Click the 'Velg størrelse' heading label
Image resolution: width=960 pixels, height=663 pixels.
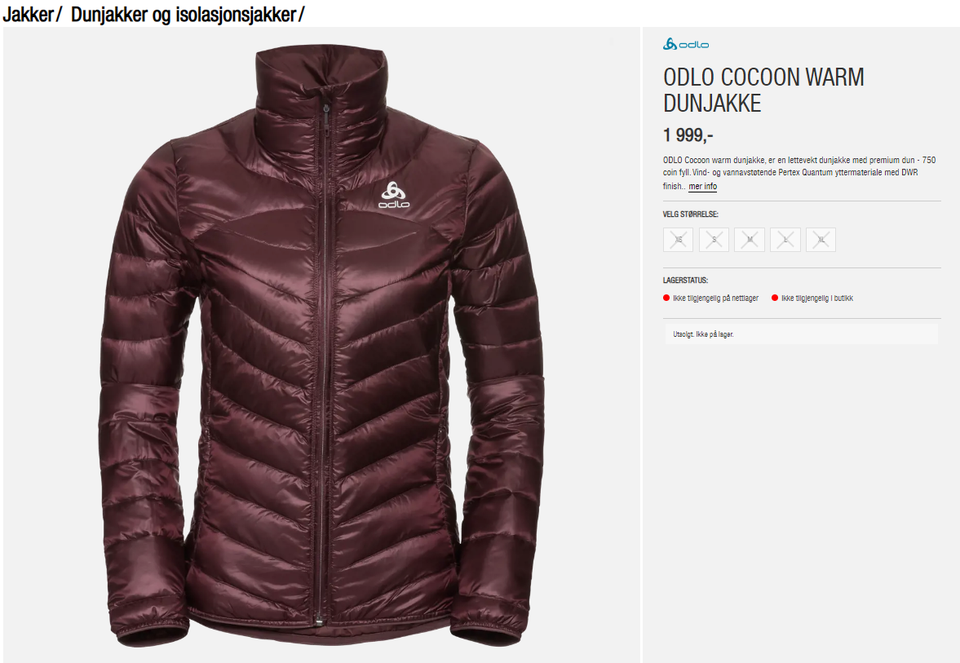690,214
